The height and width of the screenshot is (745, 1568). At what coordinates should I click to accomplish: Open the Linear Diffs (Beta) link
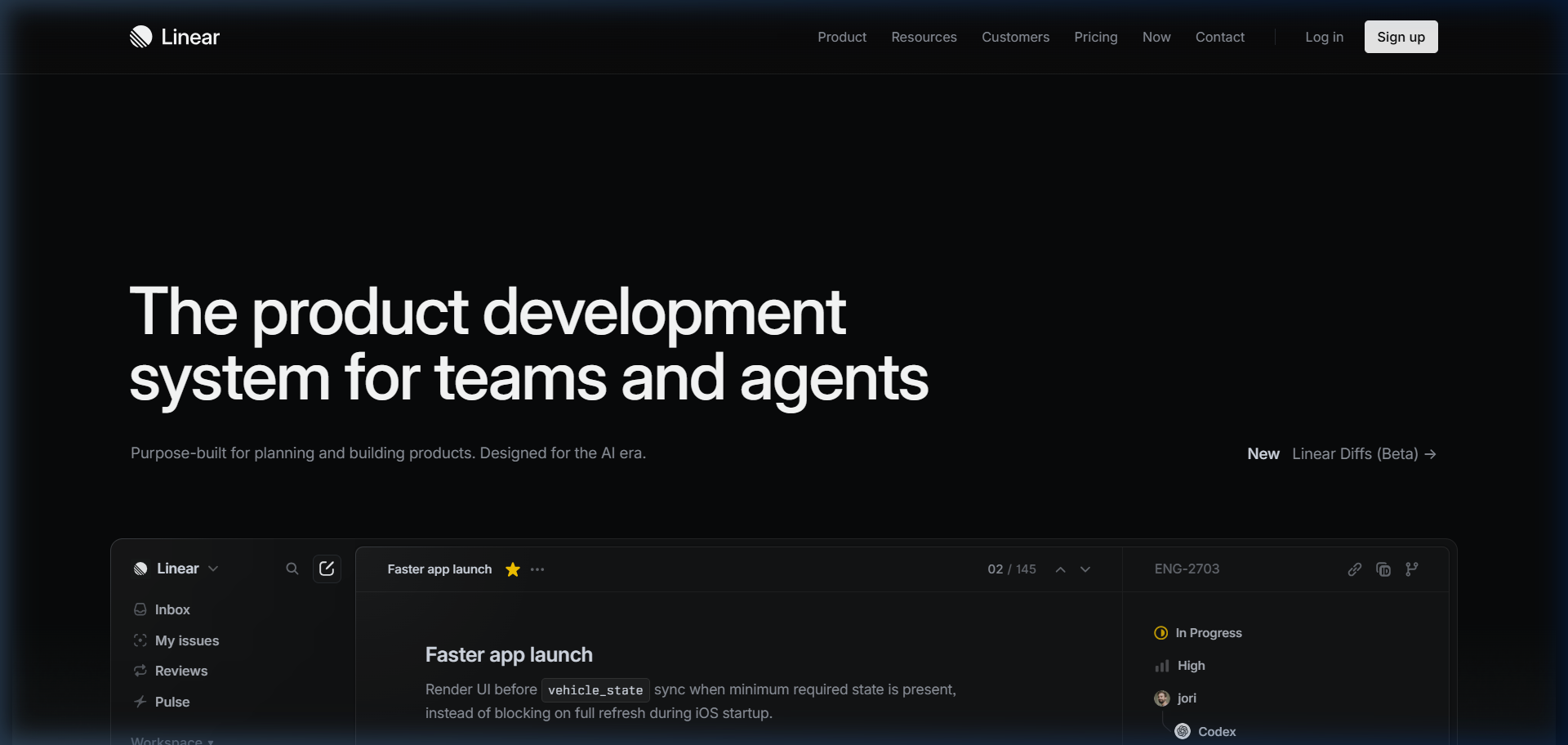click(x=1363, y=454)
